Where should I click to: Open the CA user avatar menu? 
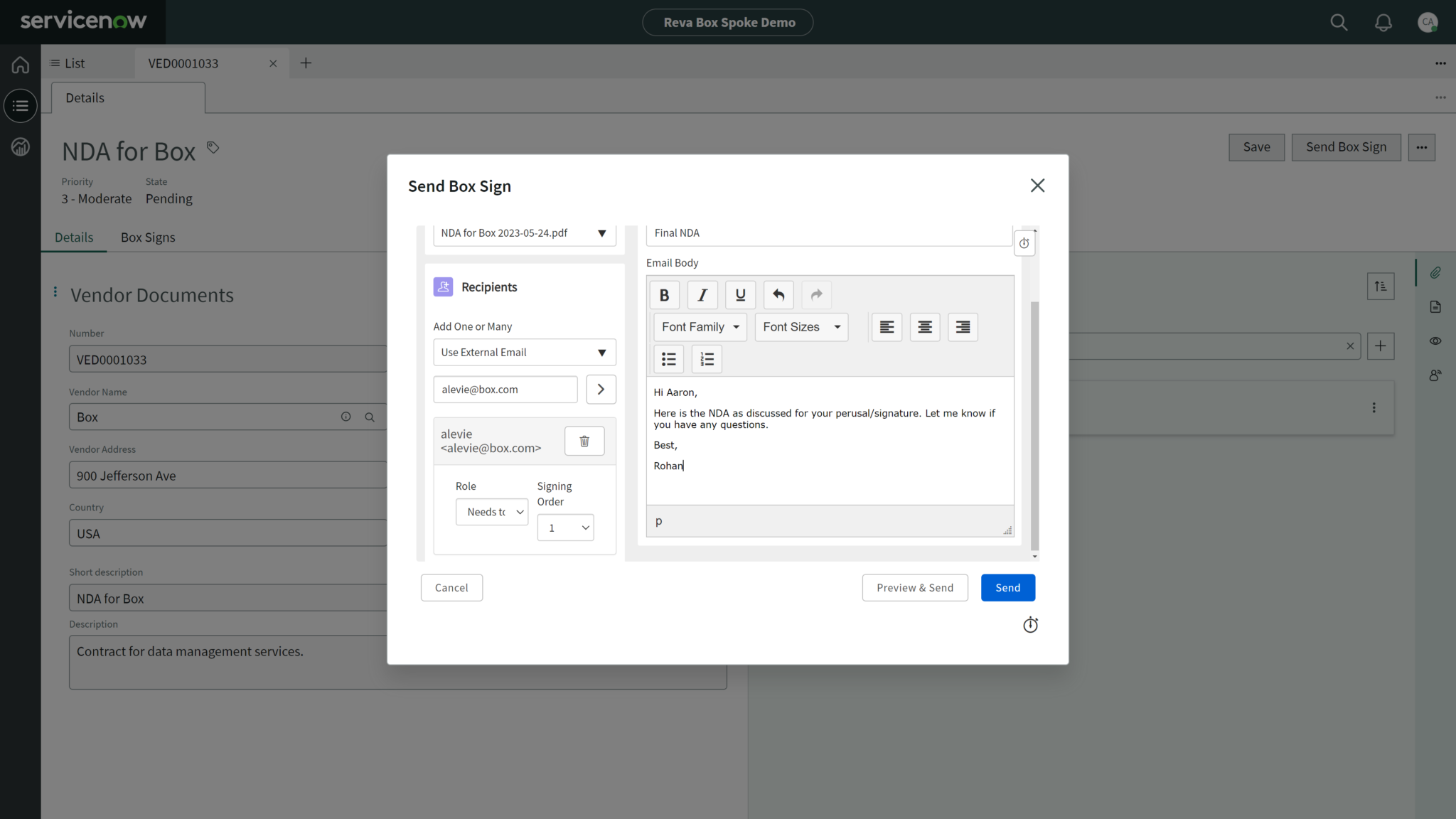pyautogui.click(x=1427, y=22)
